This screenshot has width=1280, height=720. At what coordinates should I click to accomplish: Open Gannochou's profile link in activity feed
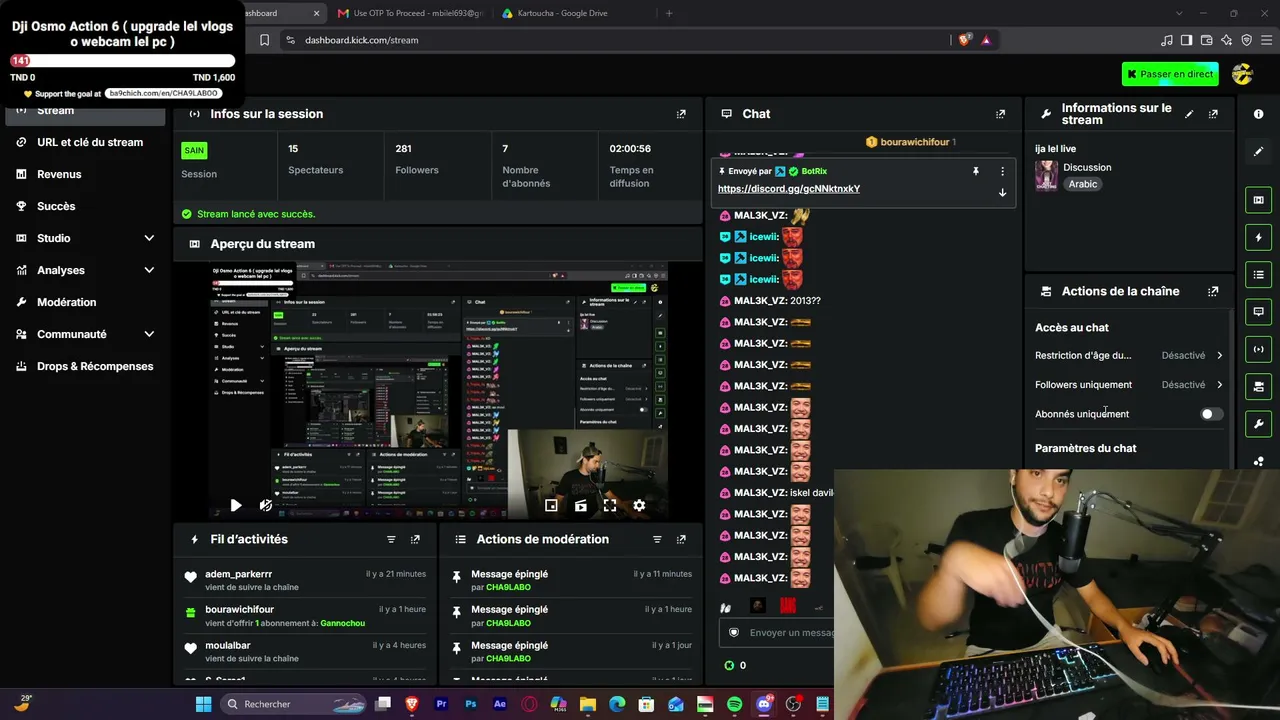tap(343, 623)
